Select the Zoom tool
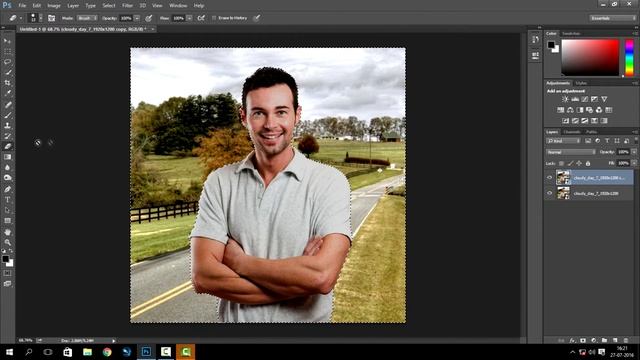The width and height of the screenshot is (640, 360). click(x=7, y=242)
